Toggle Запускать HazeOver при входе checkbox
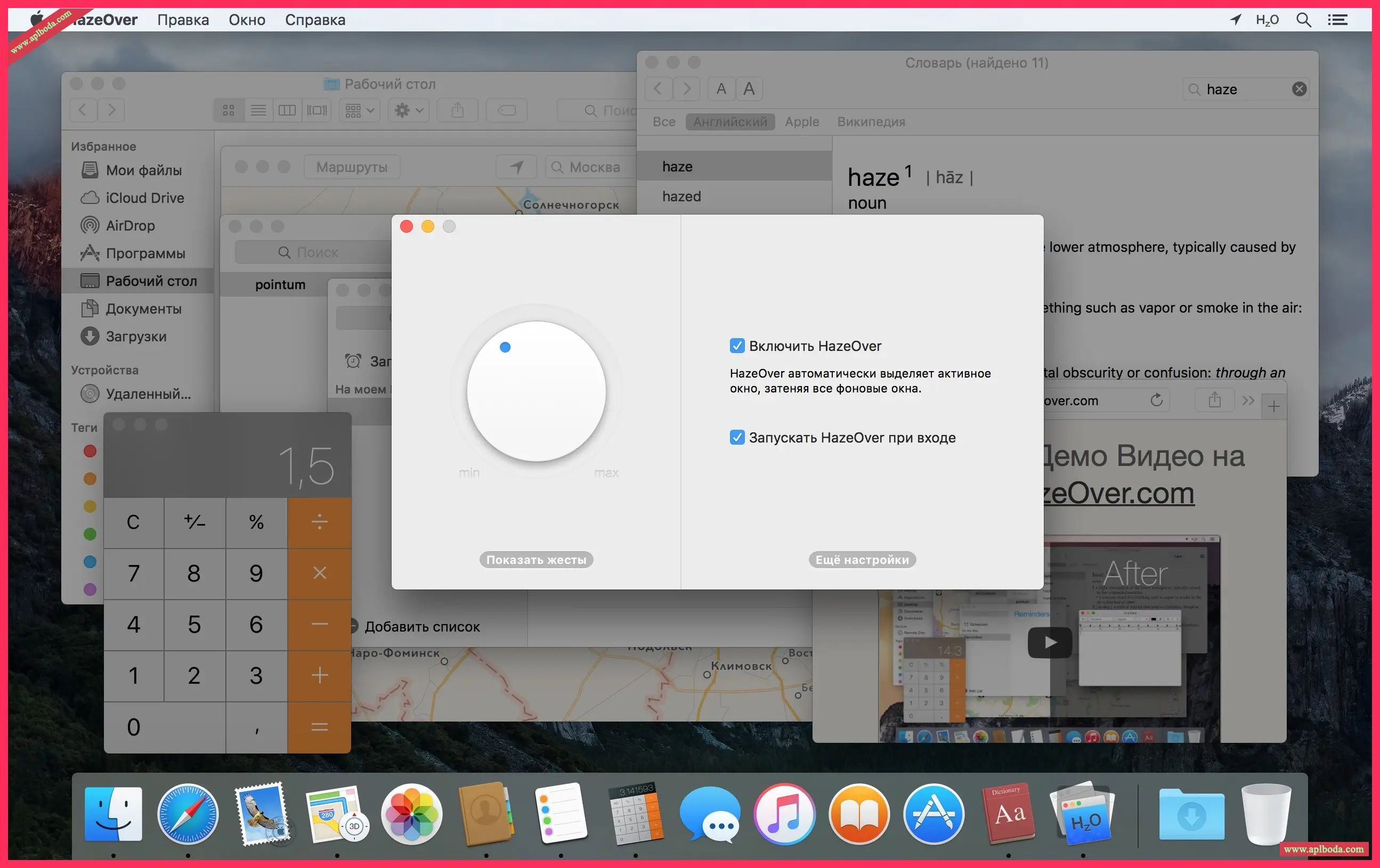 click(x=737, y=437)
